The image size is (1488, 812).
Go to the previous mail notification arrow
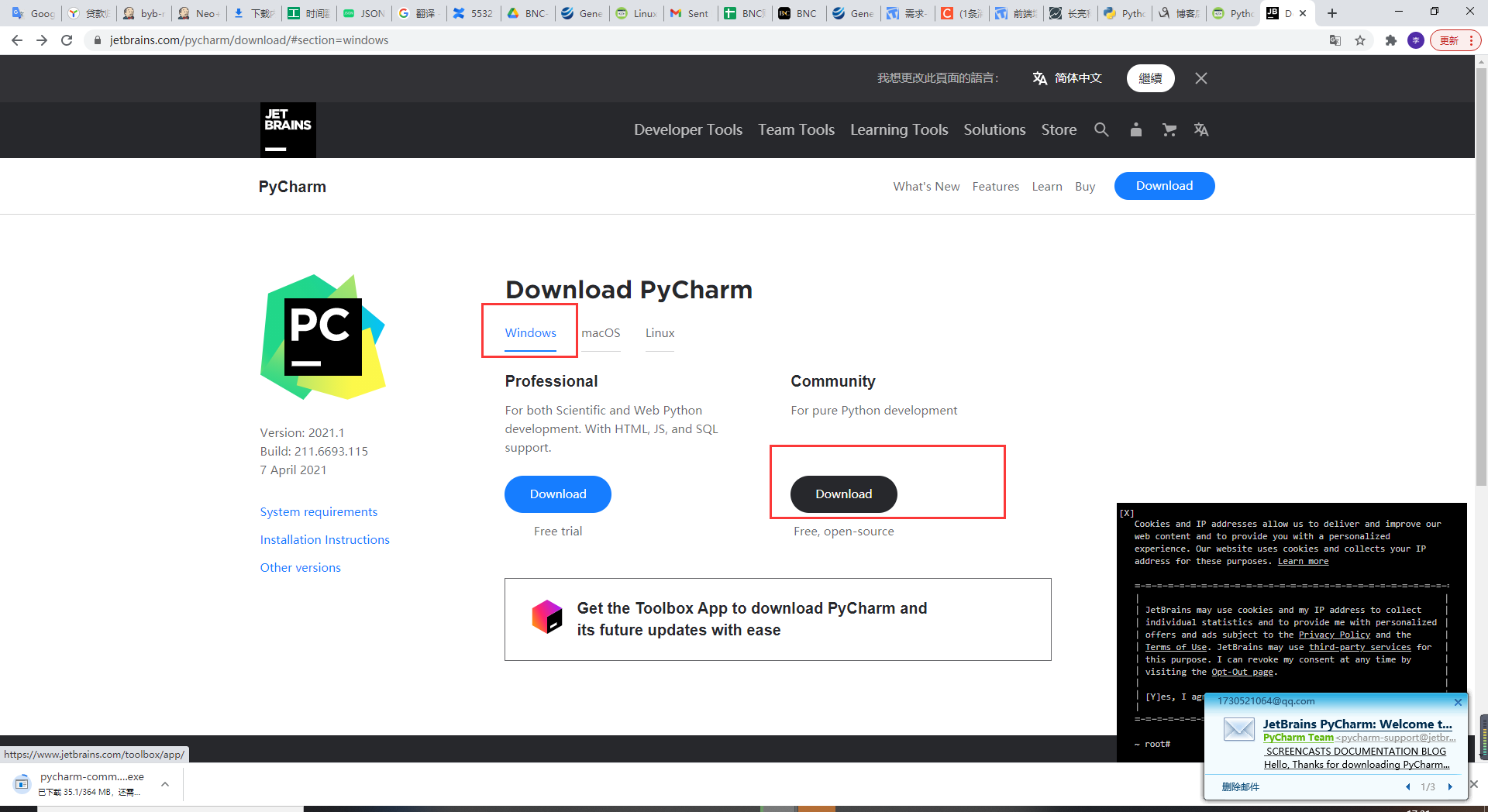coord(1408,787)
